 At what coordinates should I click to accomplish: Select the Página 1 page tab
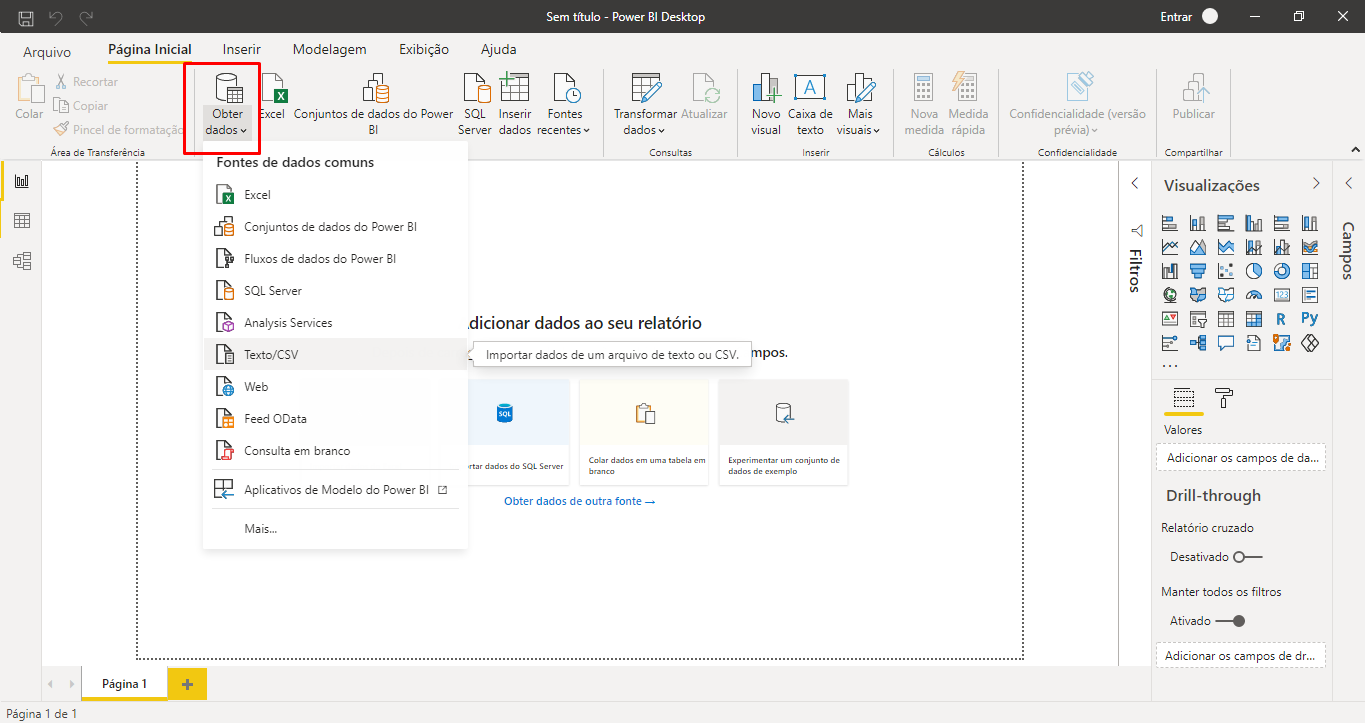click(x=125, y=684)
